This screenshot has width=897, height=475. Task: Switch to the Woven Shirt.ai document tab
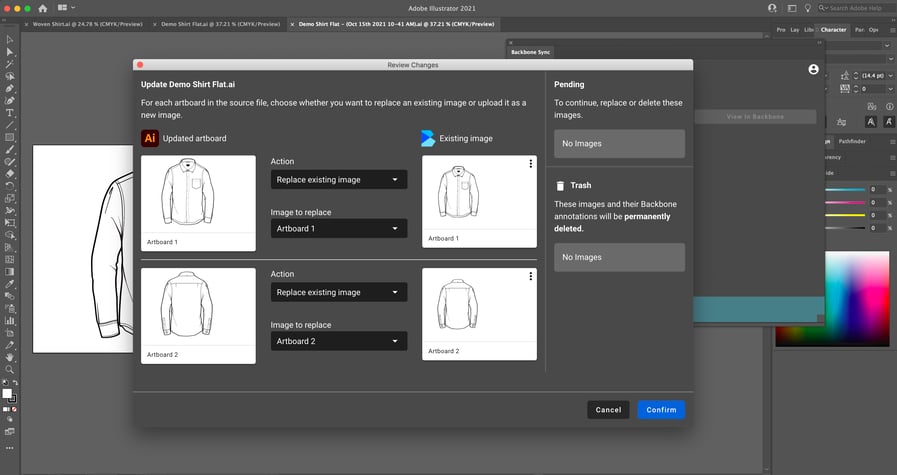coord(88,23)
